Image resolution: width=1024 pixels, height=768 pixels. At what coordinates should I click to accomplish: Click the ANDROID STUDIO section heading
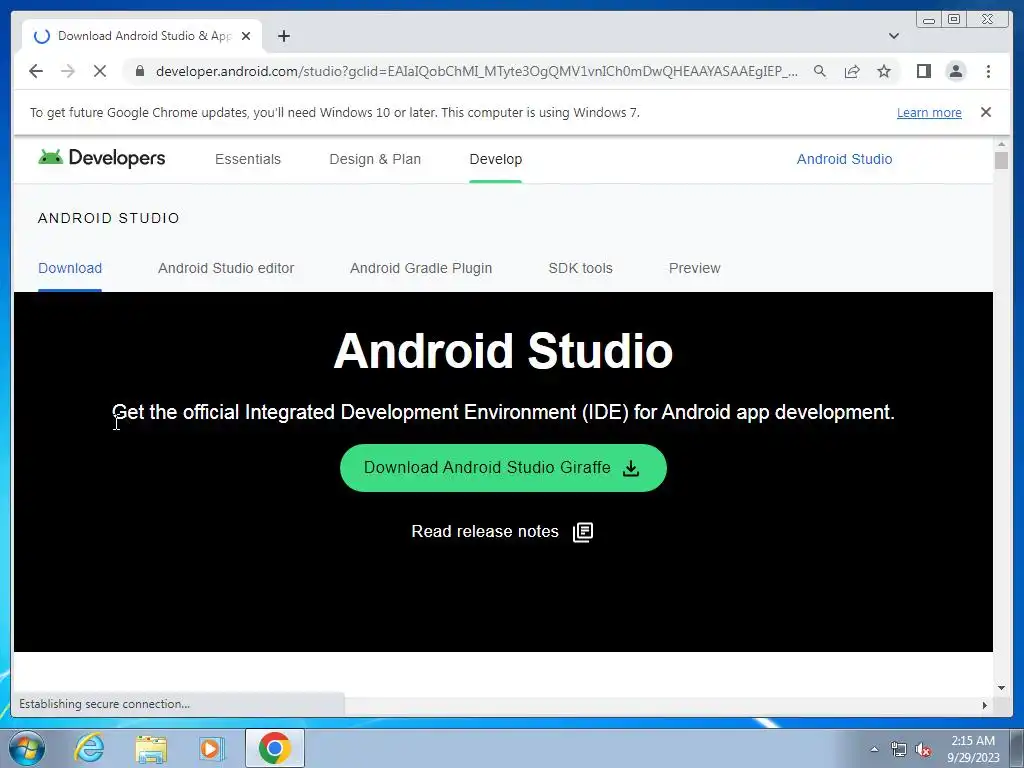(x=108, y=218)
